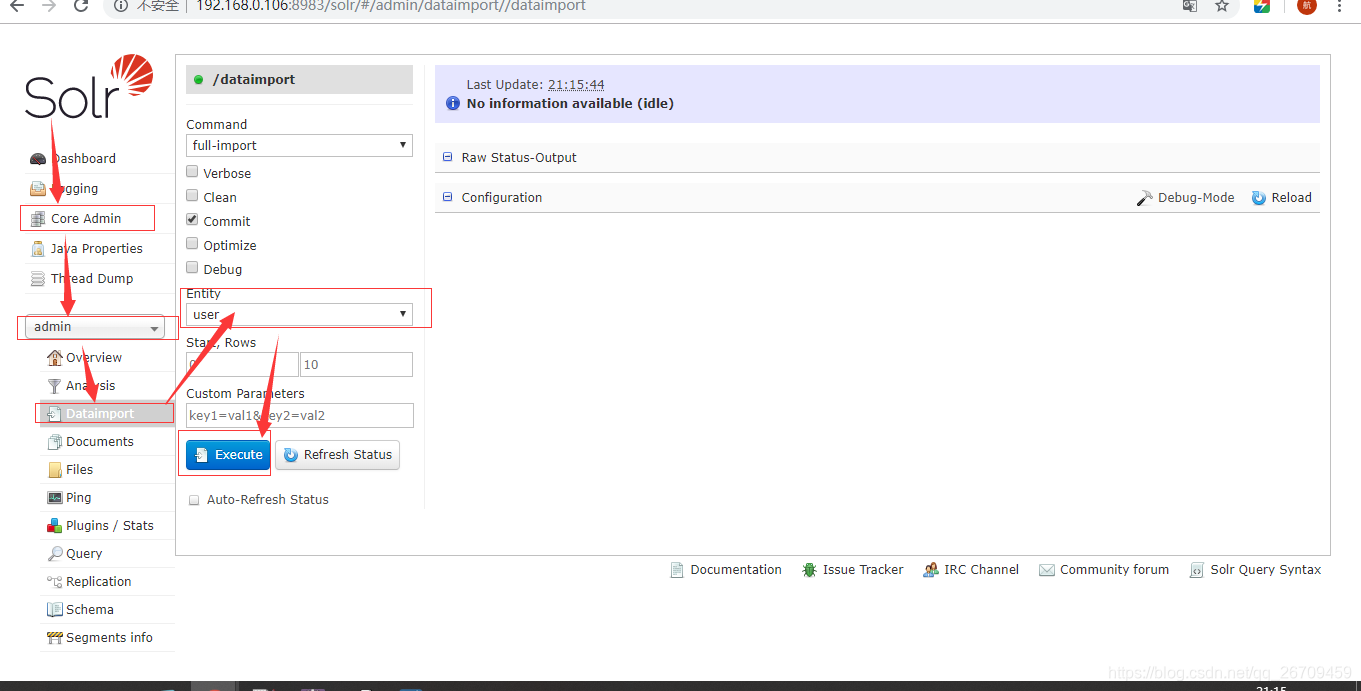Viewport: 1361px width, 691px height.
Task: Click the Schema icon
Action: click(x=55, y=610)
